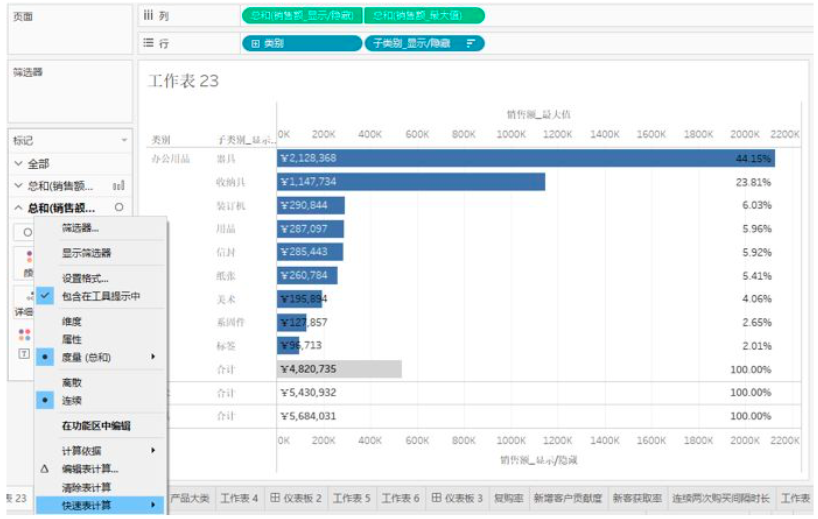The width and height of the screenshot is (818, 519).
Task: Select the bar labeled ¥2,128,368
Action: pyautogui.click(x=526, y=158)
